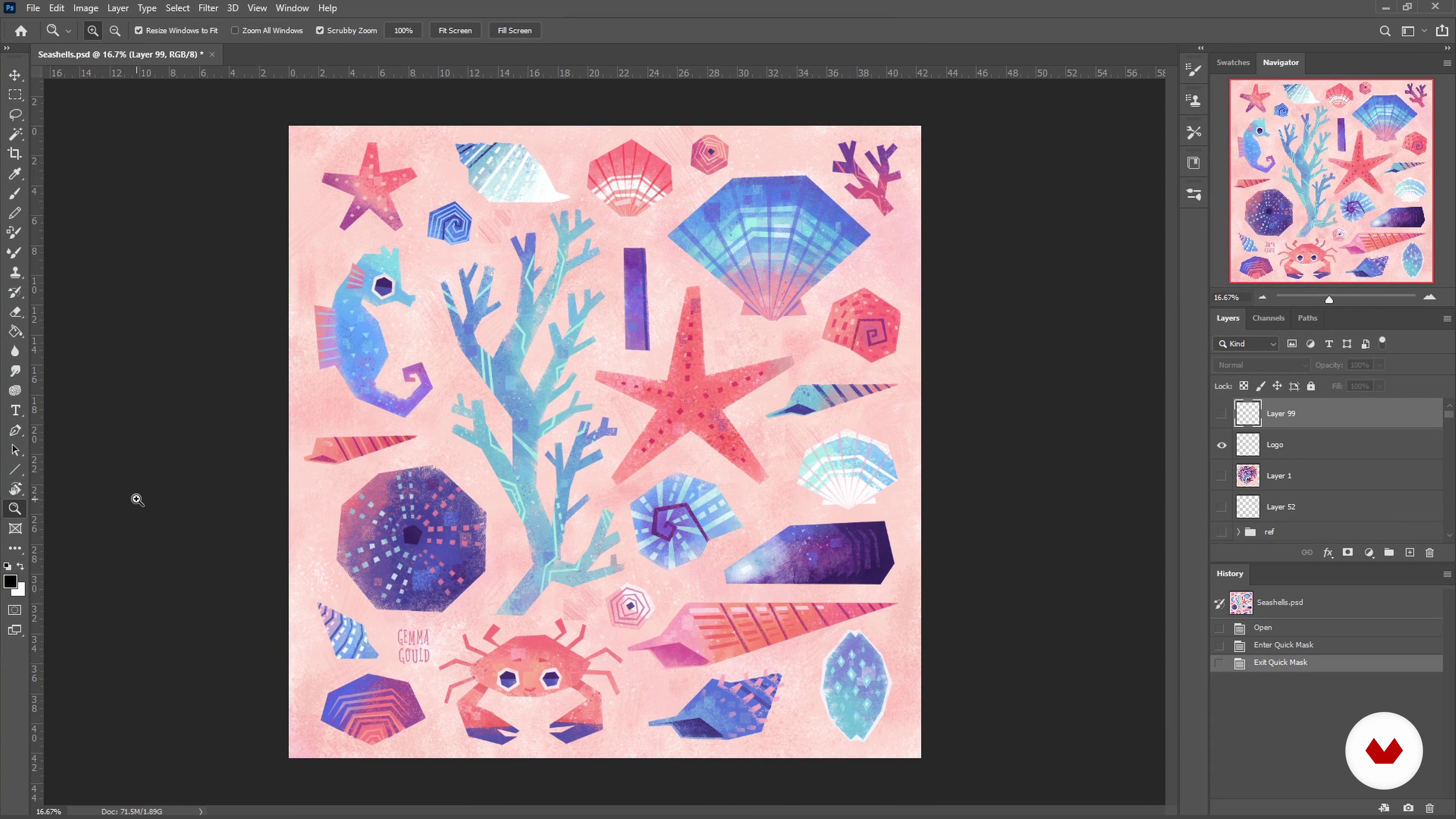1456x819 pixels.
Task: Pick the Eyedropper tool
Action: (x=15, y=174)
